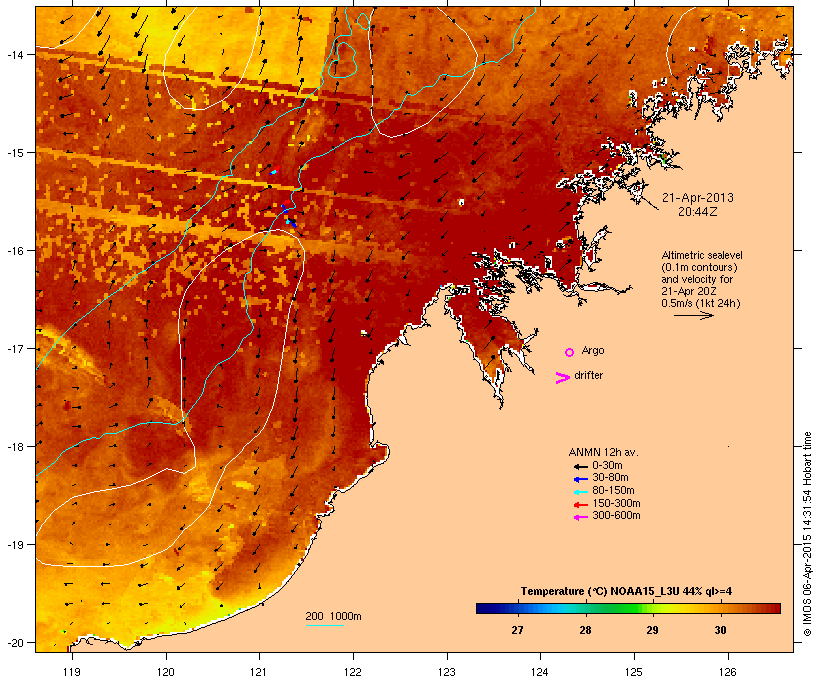Click the colorbar tick label 27
The height and width of the screenshot is (680, 820).
pos(517,630)
